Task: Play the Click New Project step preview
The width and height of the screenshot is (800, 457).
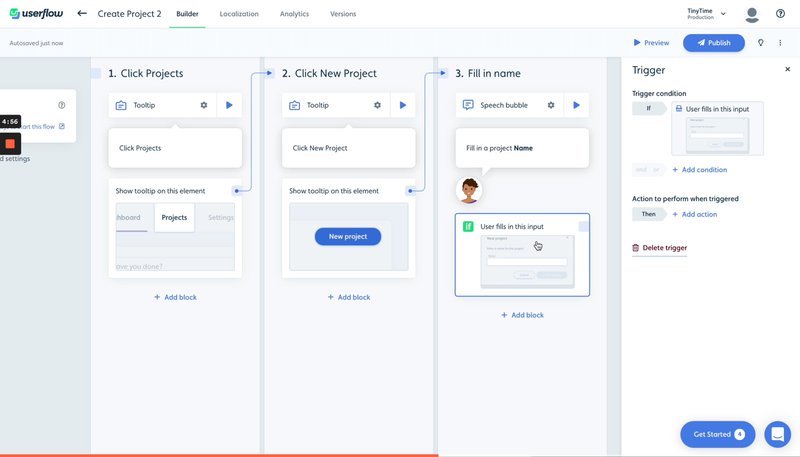Action: click(403, 105)
